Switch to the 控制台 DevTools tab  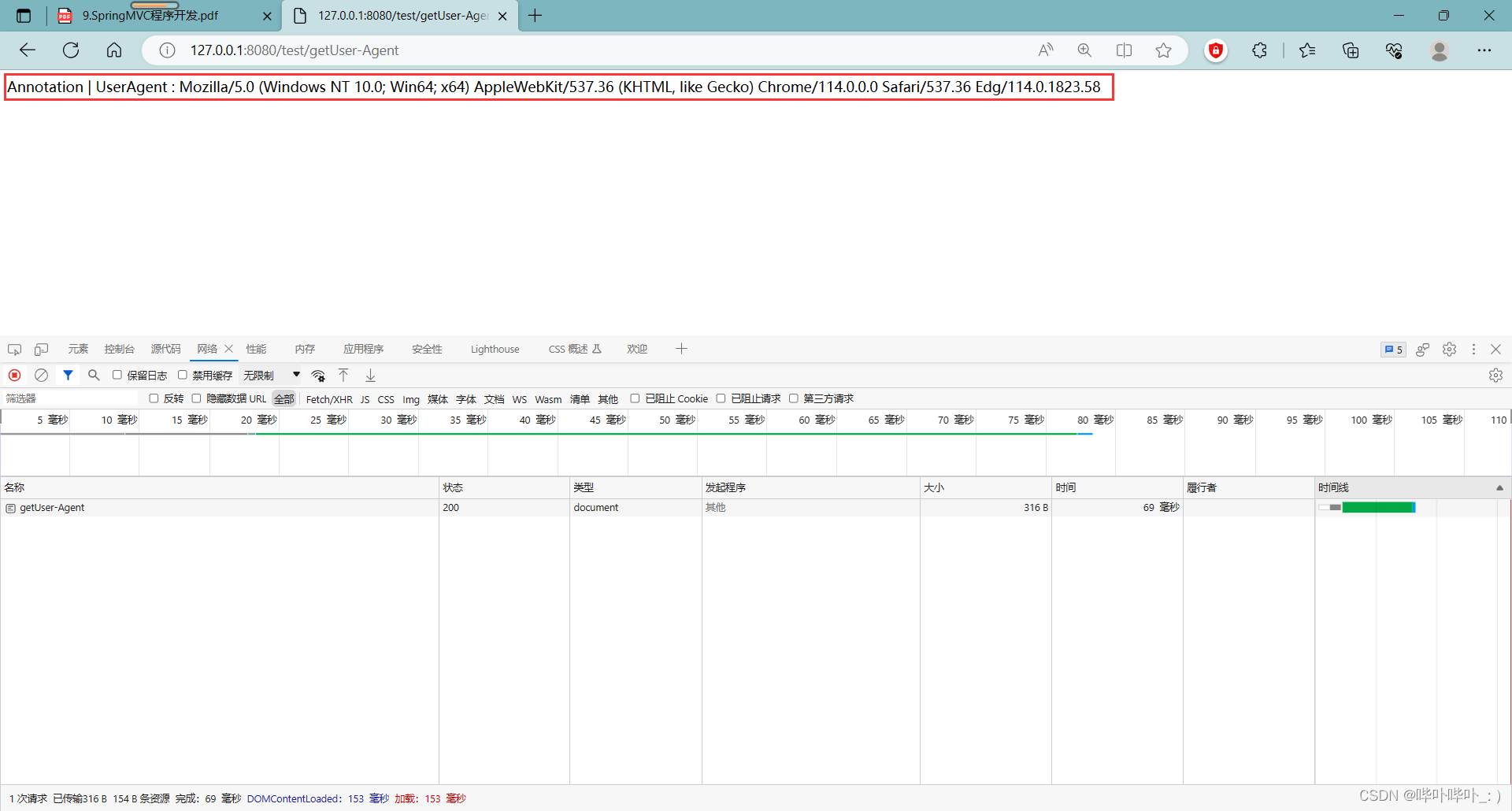pos(119,349)
